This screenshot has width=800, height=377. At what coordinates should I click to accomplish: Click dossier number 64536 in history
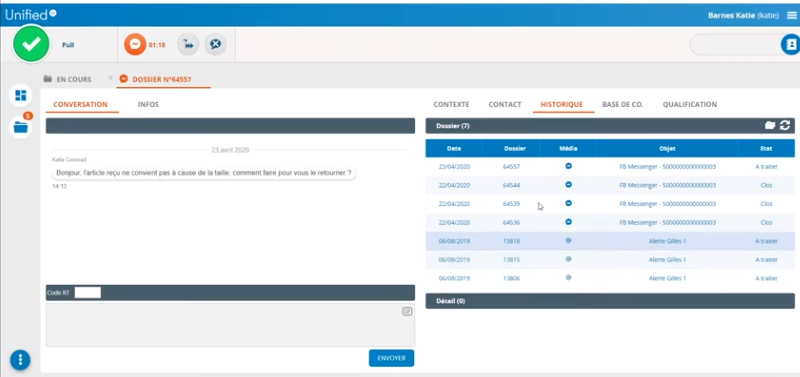pyautogui.click(x=511, y=222)
